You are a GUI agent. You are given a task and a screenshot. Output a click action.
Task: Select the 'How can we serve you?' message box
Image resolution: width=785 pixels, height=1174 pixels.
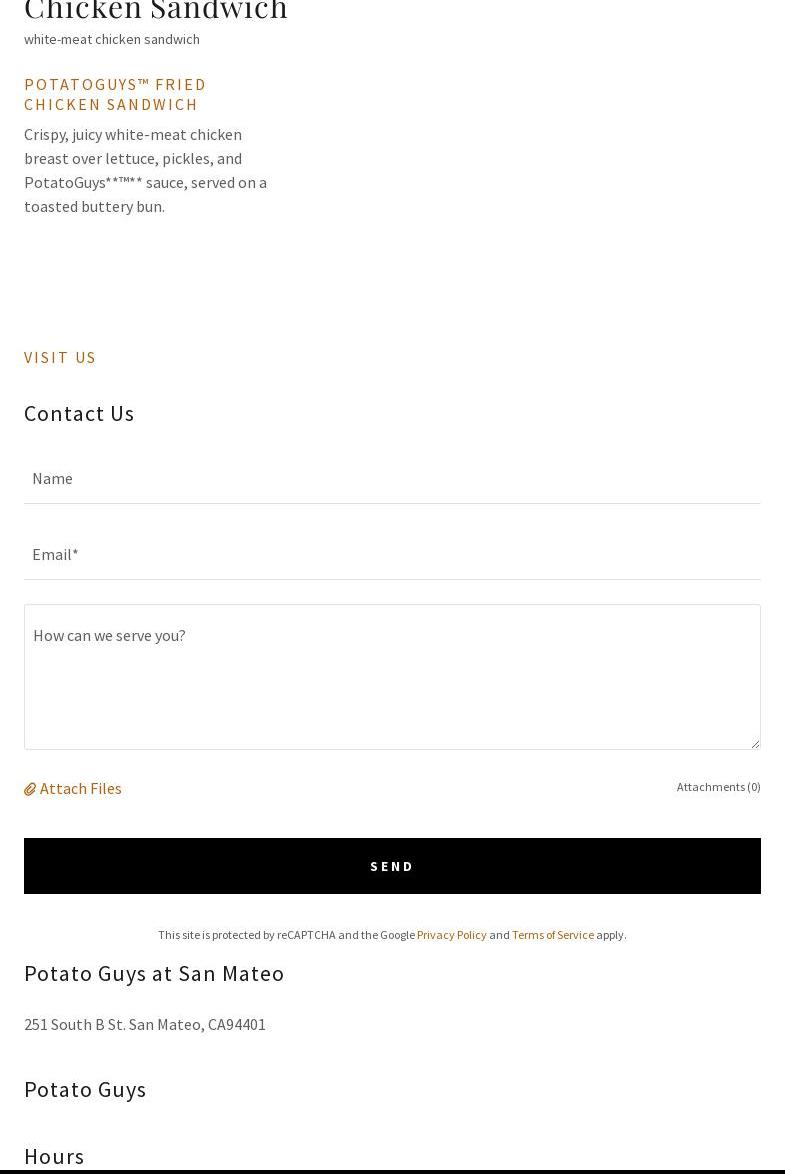(x=392, y=677)
